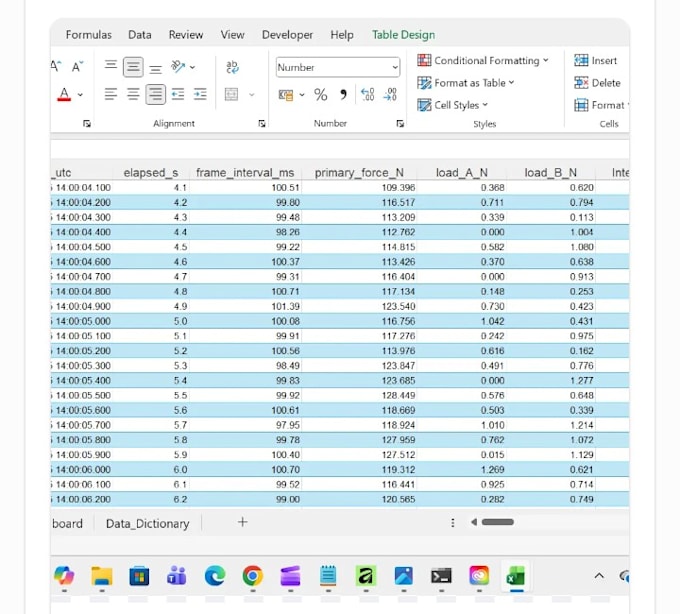680x614 pixels.
Task: Open Microsoft Teams from the taskbar
Action: (x=177, y=576)
